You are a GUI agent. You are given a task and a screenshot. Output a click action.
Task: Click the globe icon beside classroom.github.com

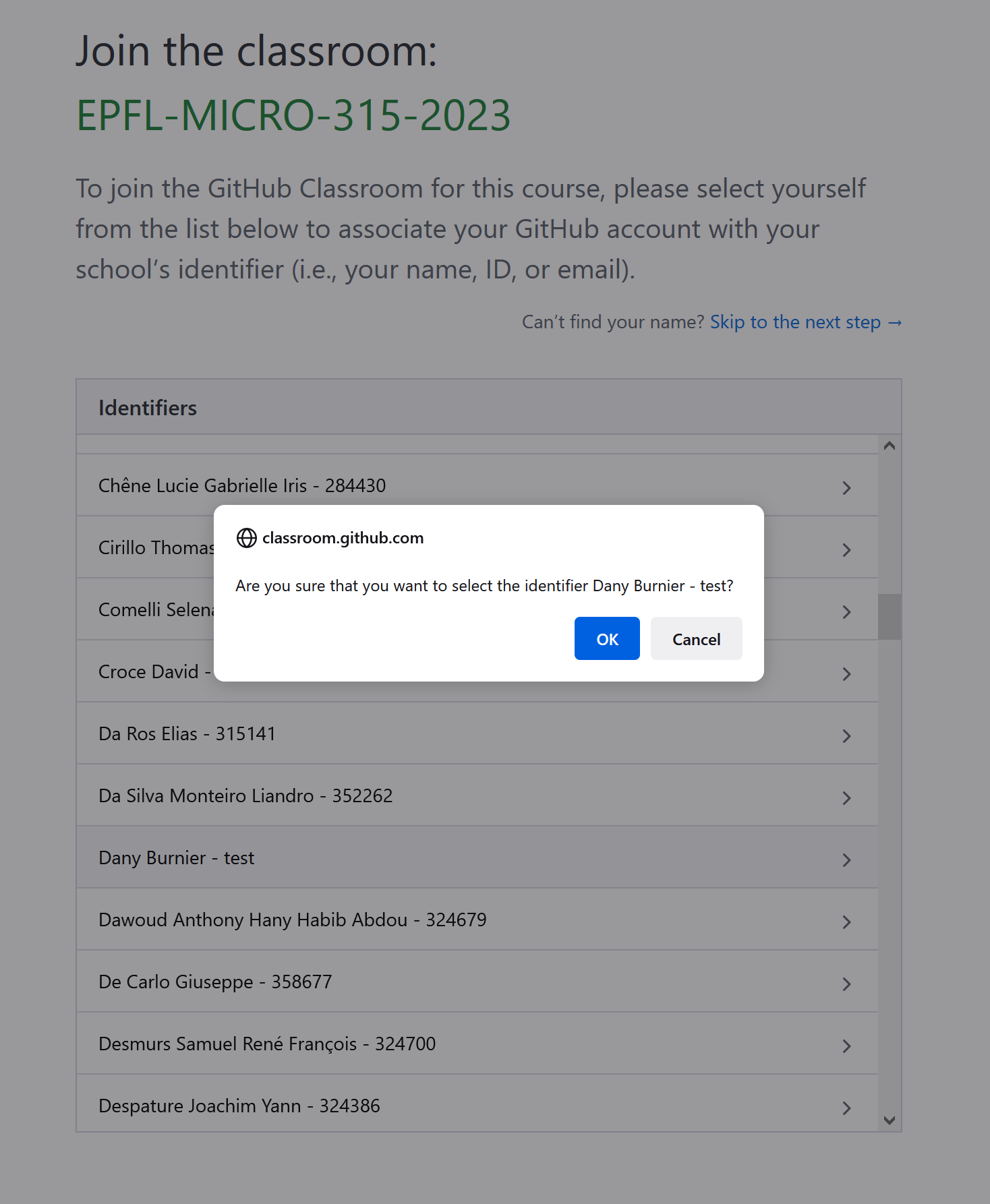[x=247, y=538]
